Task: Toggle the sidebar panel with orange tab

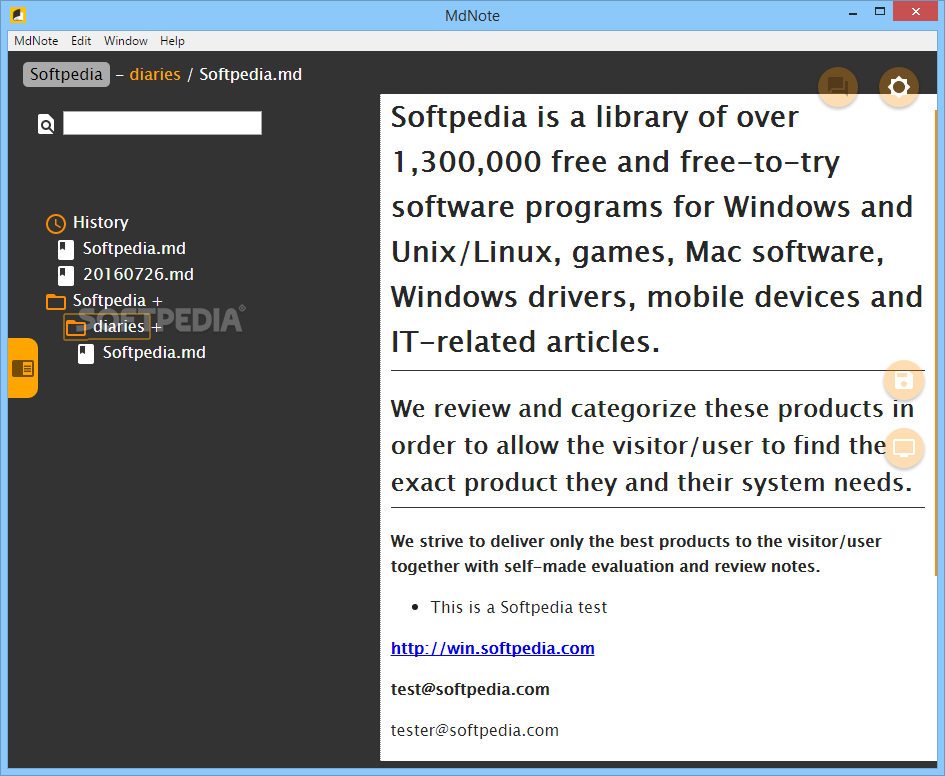Action: (x=23, y=368)
